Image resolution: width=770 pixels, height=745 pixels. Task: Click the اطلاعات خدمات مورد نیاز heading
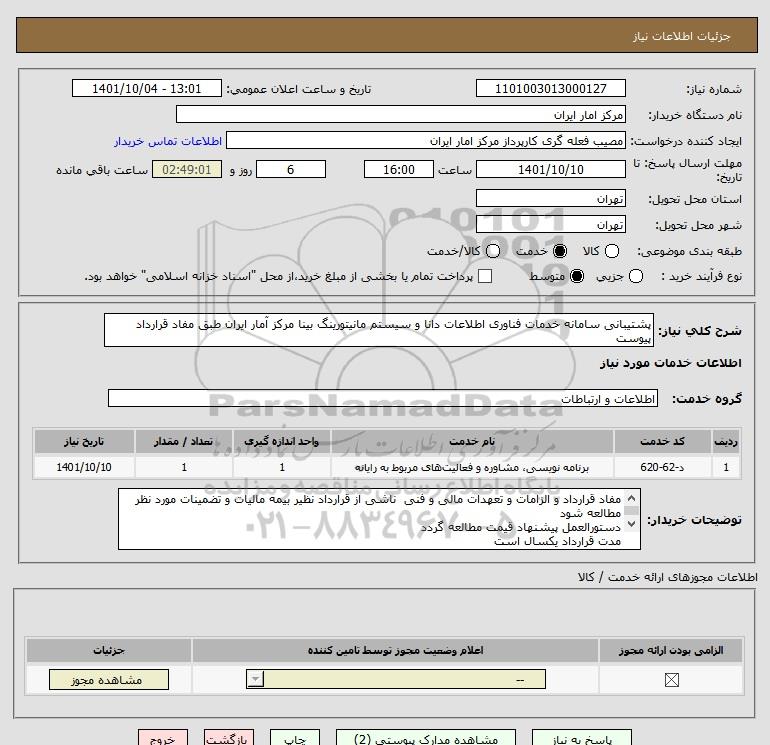[x=671, y=363]
